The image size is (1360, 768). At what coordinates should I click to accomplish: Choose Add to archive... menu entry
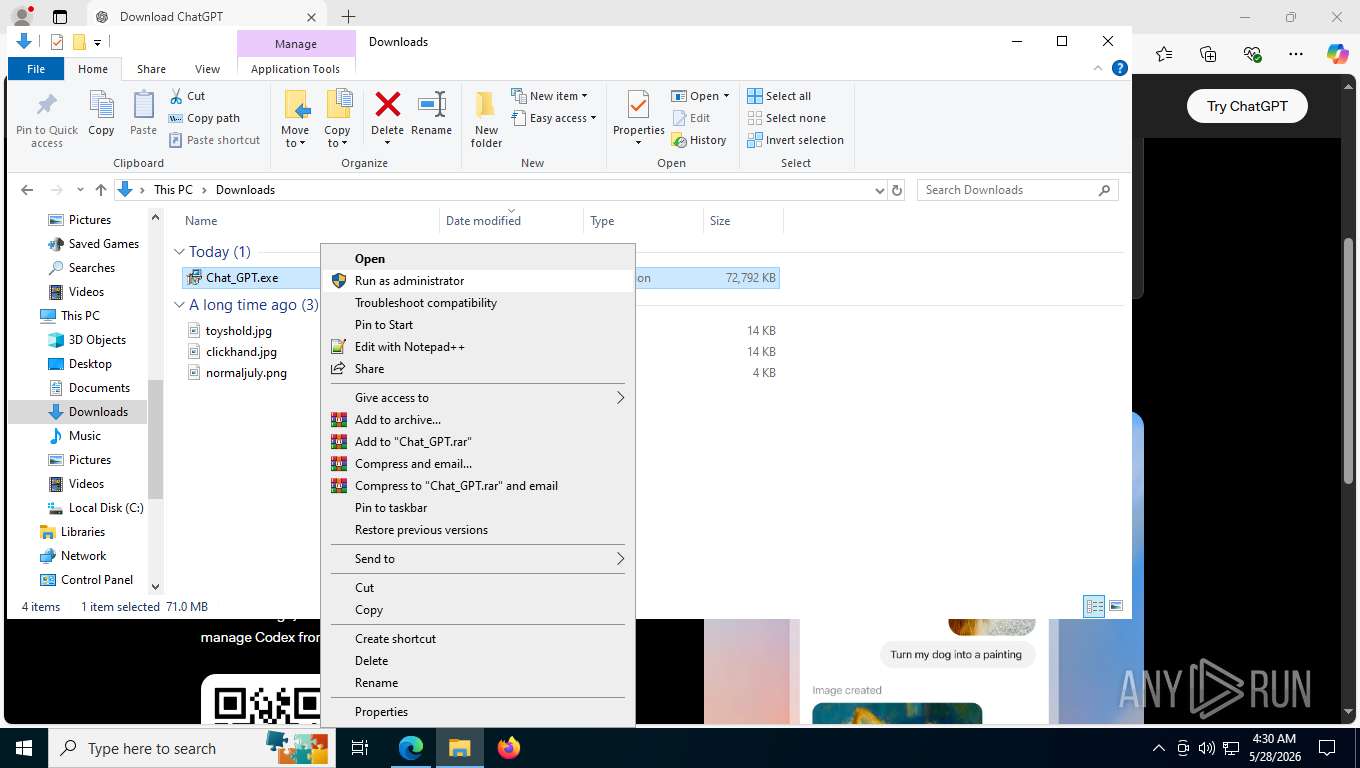pyautogui.click(x=478, y=420)
